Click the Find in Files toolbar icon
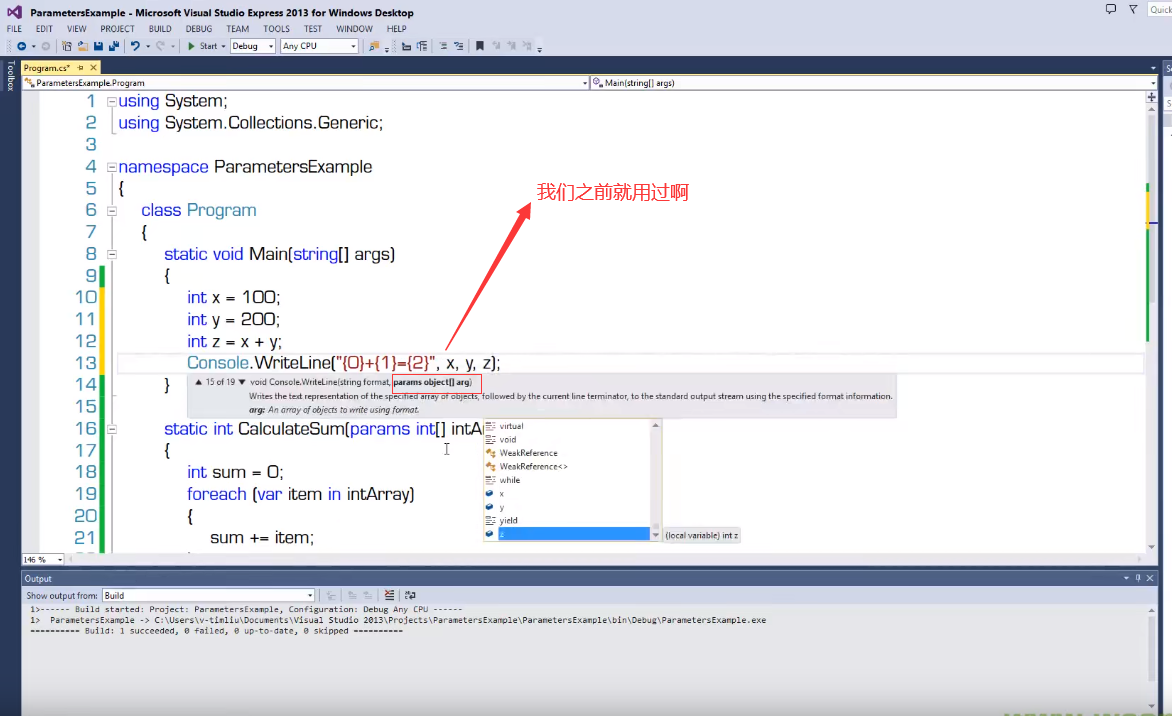The height and width of the screenshot is (716, 1172). (373, 46)
